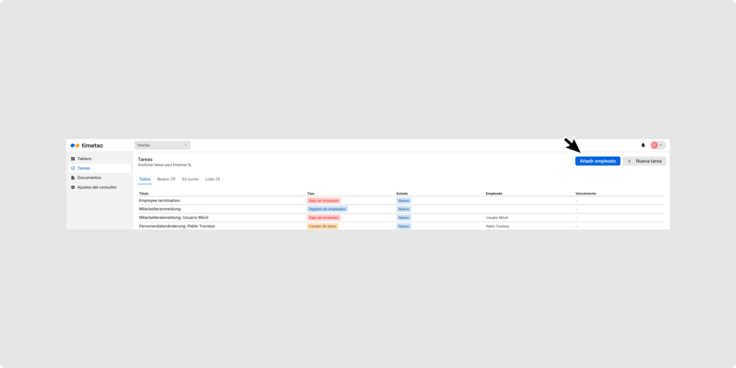Click Baja del empleado tag in Employee termination row
The width and height of the screenshot is (736, 368).
click(324, 200)
